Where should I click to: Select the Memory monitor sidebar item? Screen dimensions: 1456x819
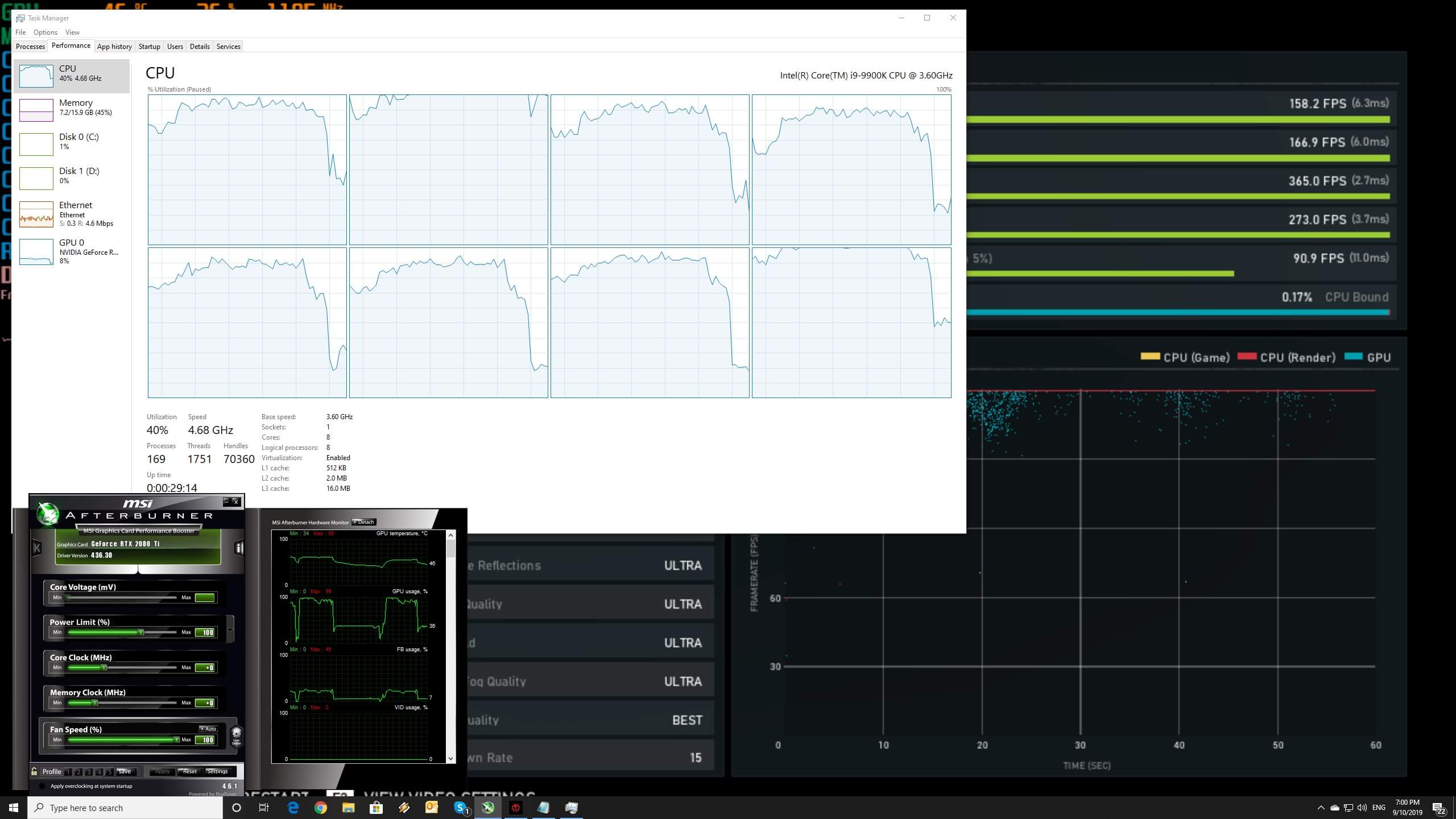[x=75, y=108]
